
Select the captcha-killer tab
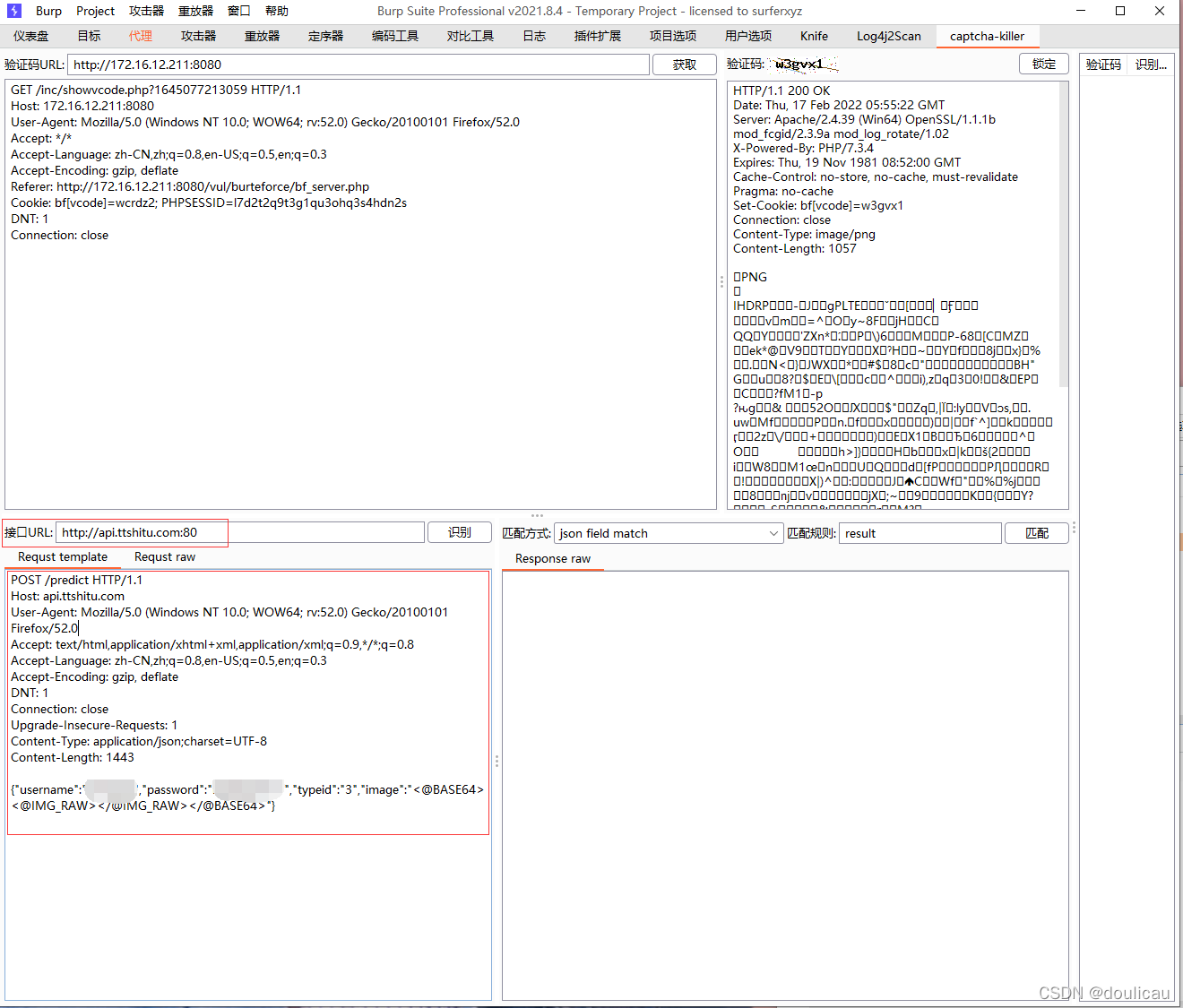coord(987,36)
